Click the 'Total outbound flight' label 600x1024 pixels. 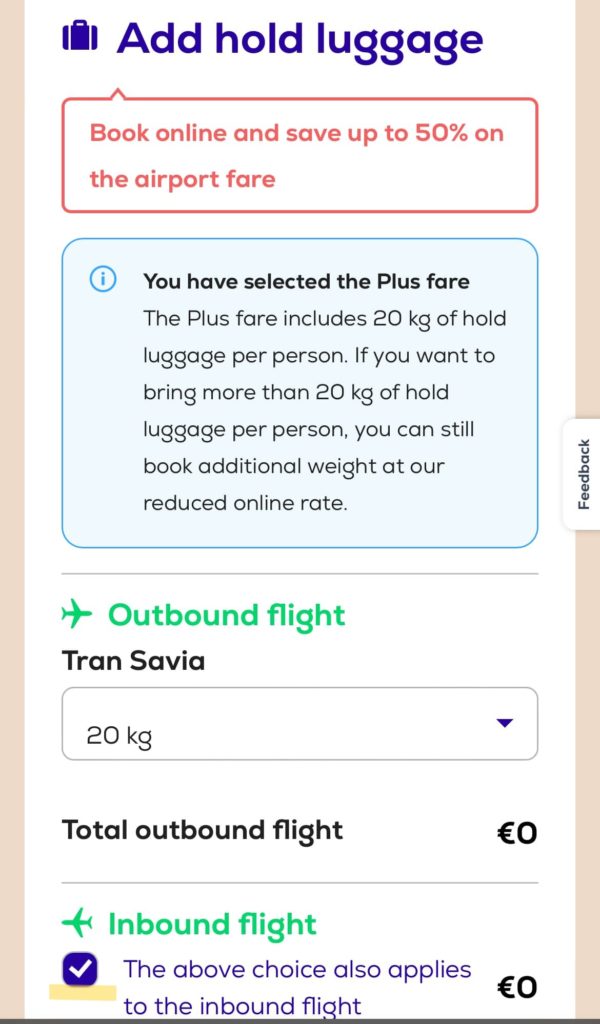coord(202,830)
